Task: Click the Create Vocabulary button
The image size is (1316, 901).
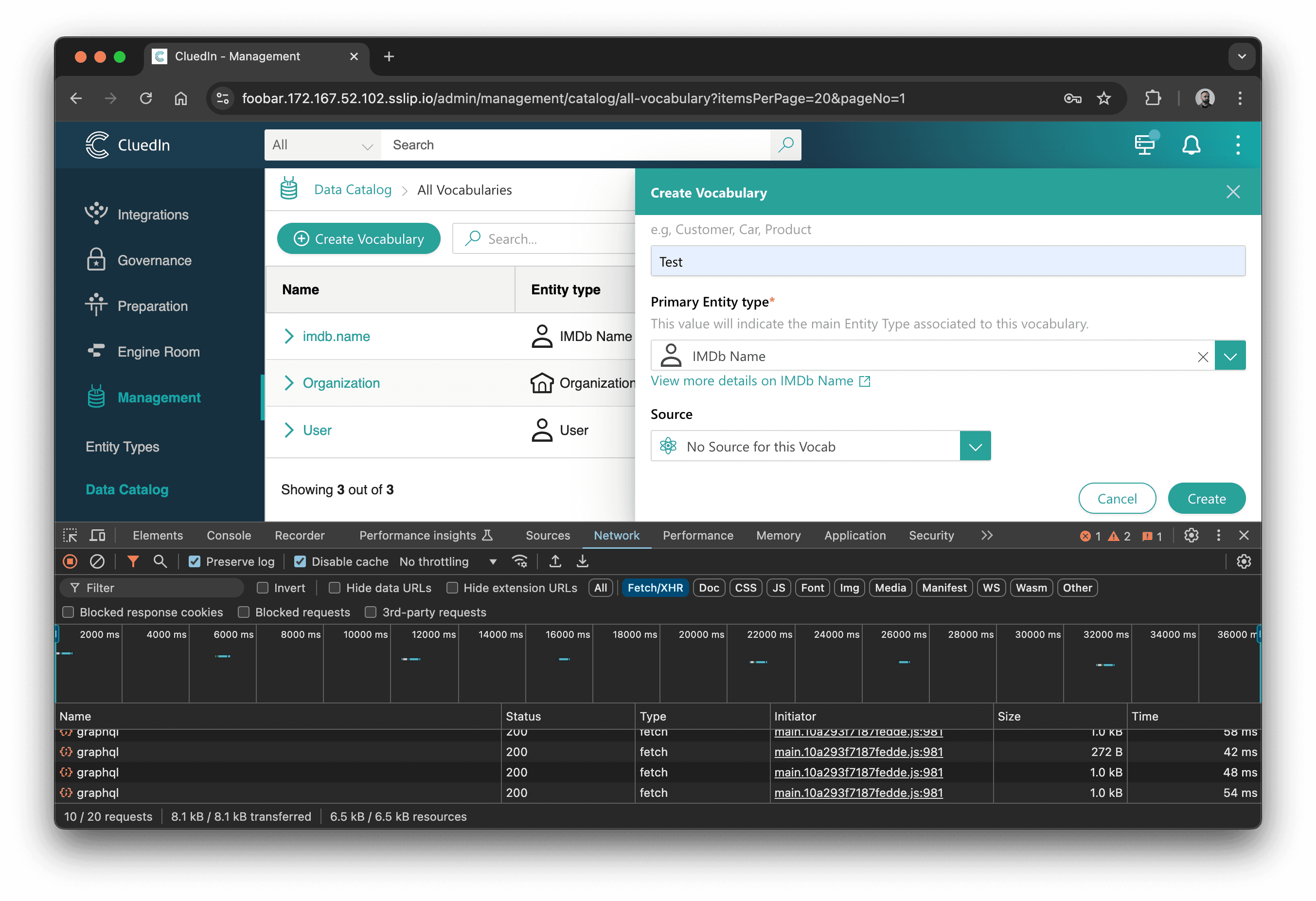Action: tap(359, 239)
